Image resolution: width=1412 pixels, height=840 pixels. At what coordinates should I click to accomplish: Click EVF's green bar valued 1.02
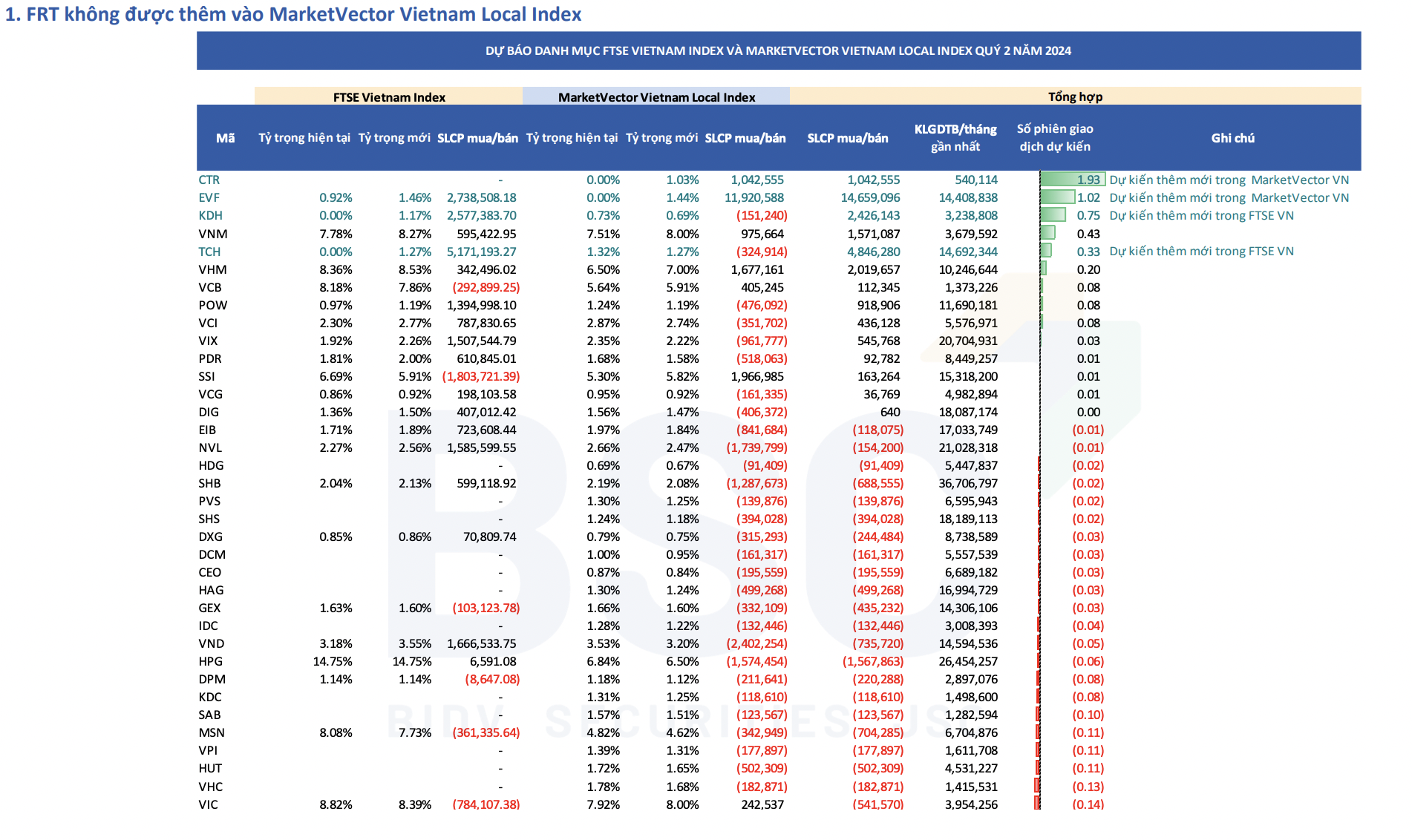pyautogui.click(x=1057, y=197)
